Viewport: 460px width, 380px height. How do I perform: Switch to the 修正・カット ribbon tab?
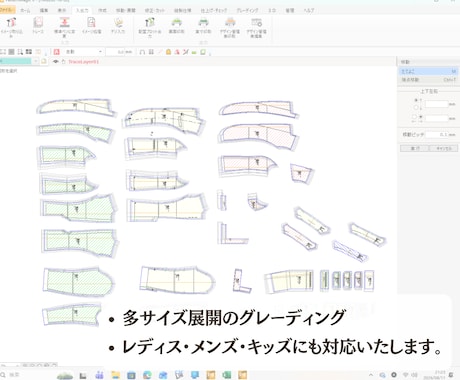155,10
